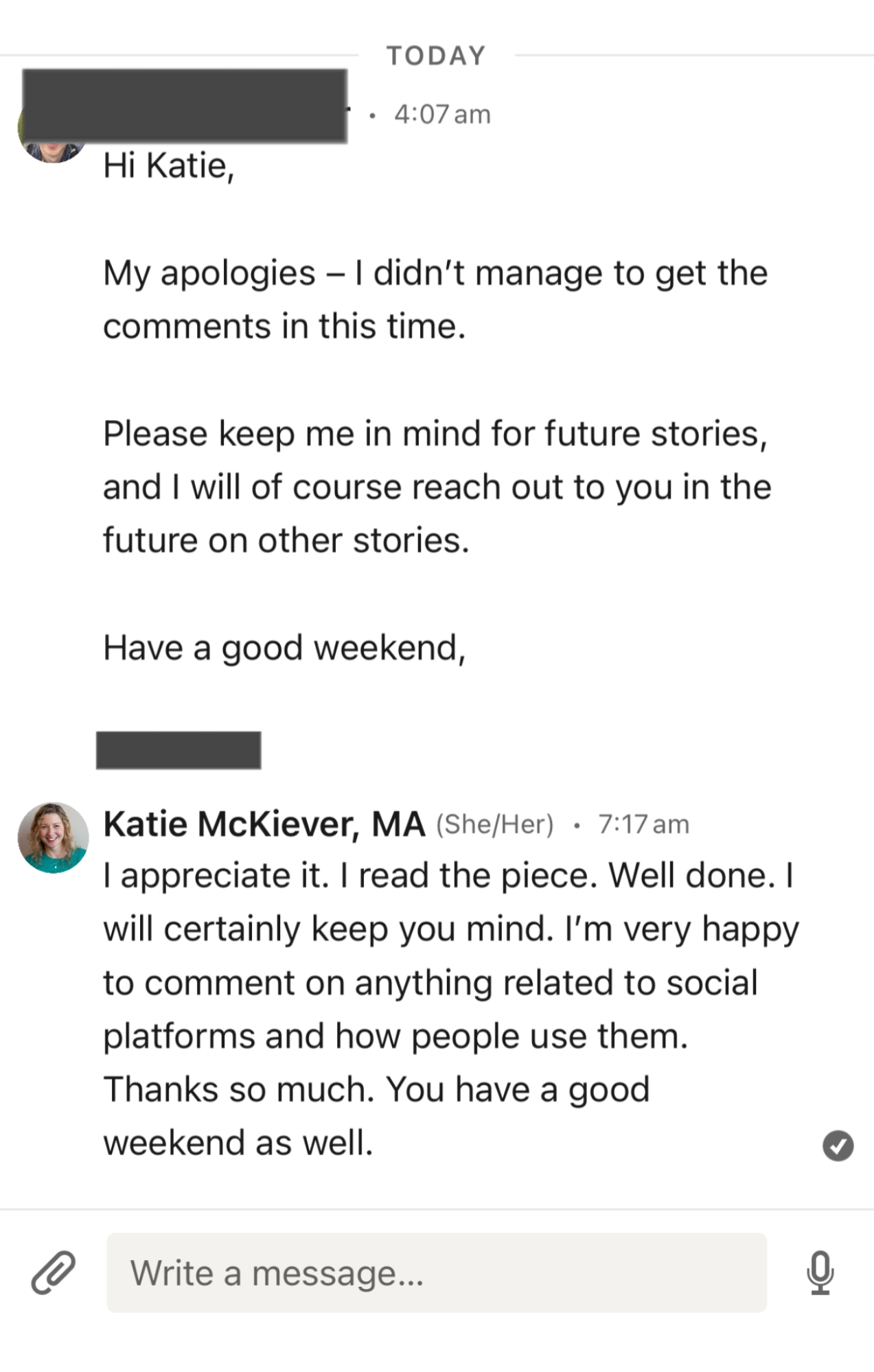
Task: Click the TODAY date separator
Action: (x=436, y=56)
